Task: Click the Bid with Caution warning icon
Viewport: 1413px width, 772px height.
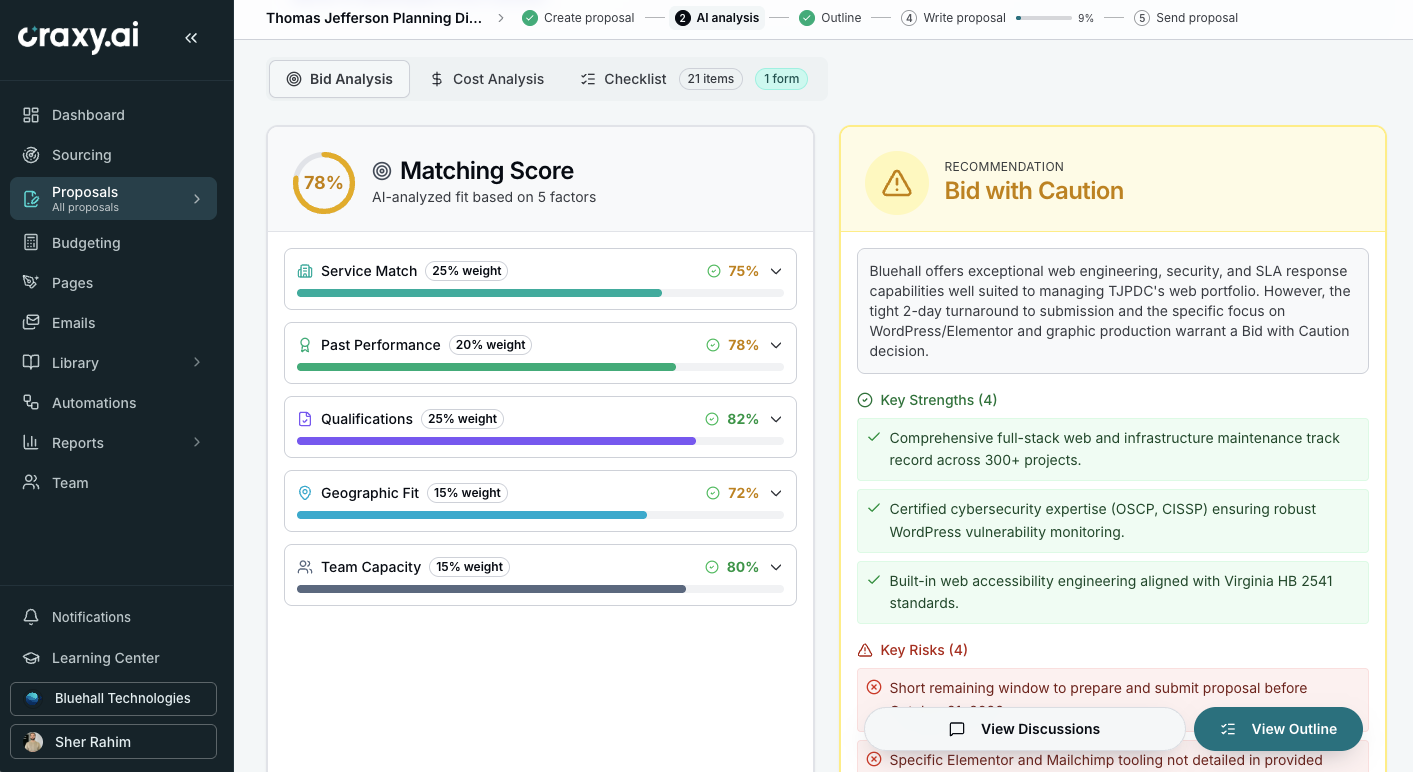Action: point(897,183)
